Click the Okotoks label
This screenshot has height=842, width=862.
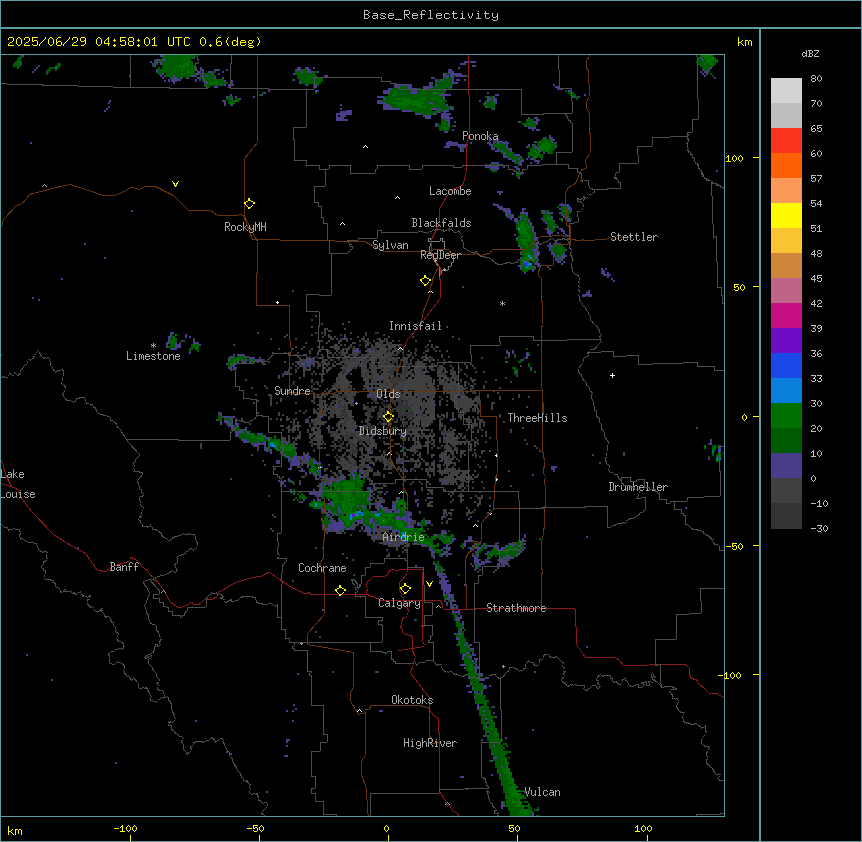pos(412,700)
